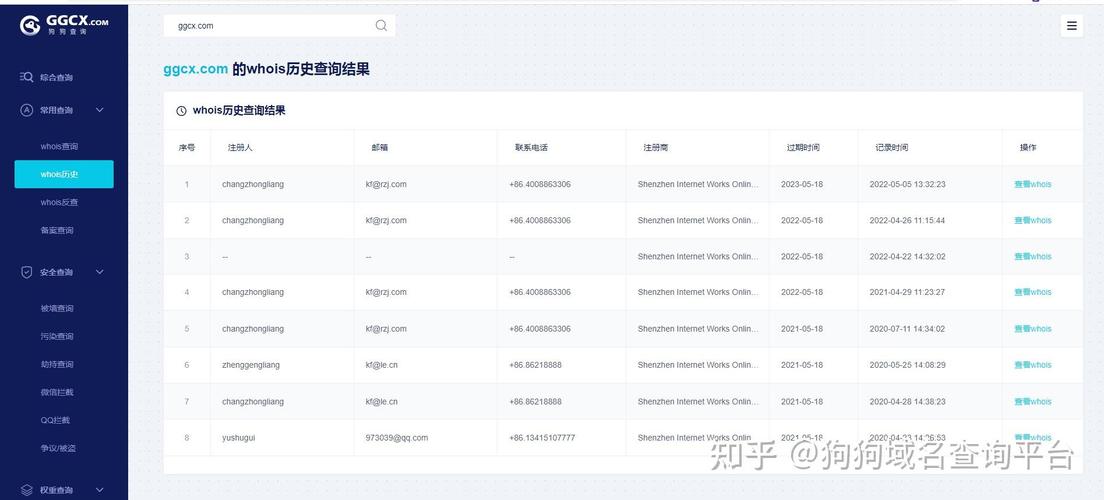Click record time 2020-05-25 14:08:29

click(907, 365)
